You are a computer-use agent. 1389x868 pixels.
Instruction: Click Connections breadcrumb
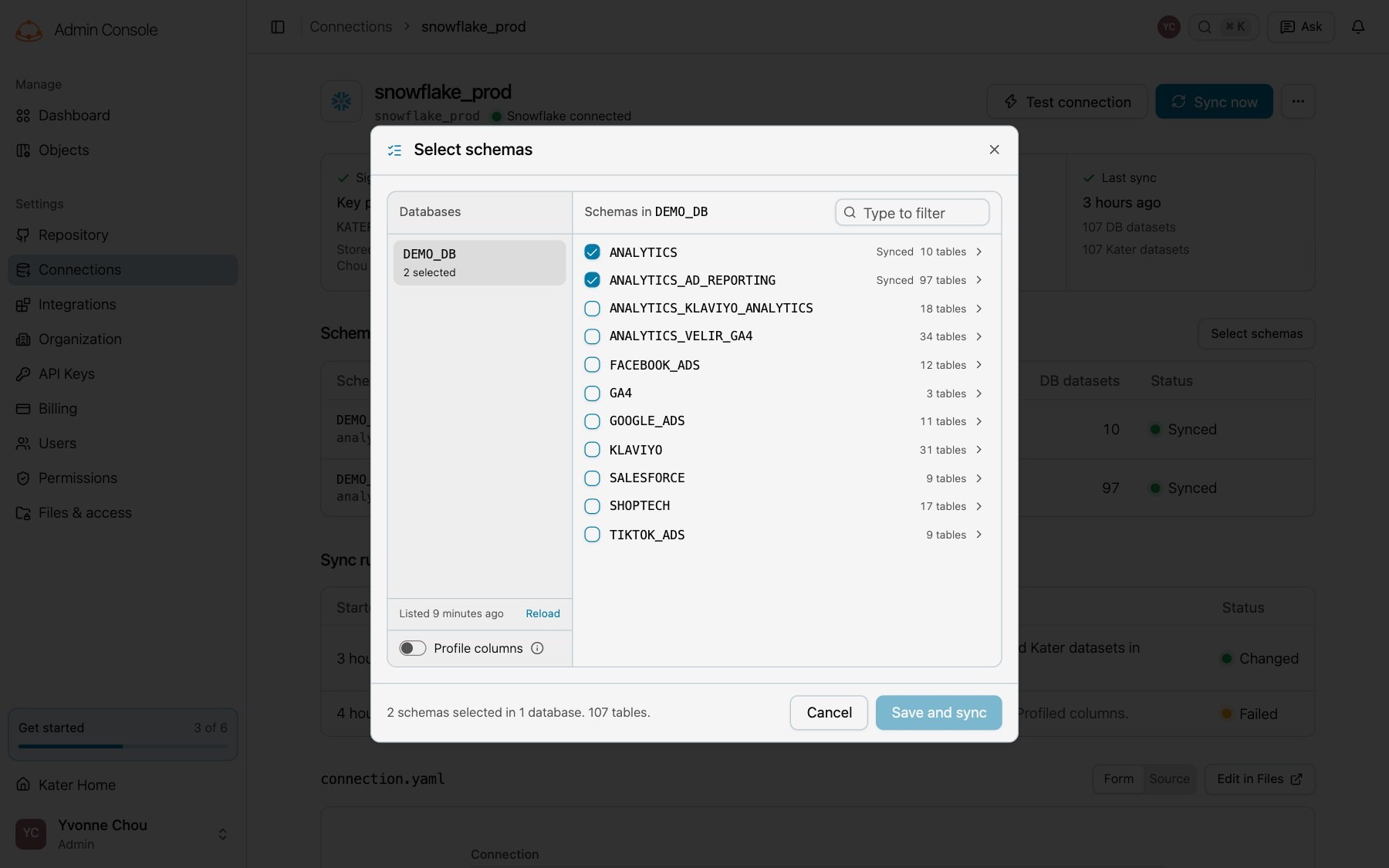(350, 27)
